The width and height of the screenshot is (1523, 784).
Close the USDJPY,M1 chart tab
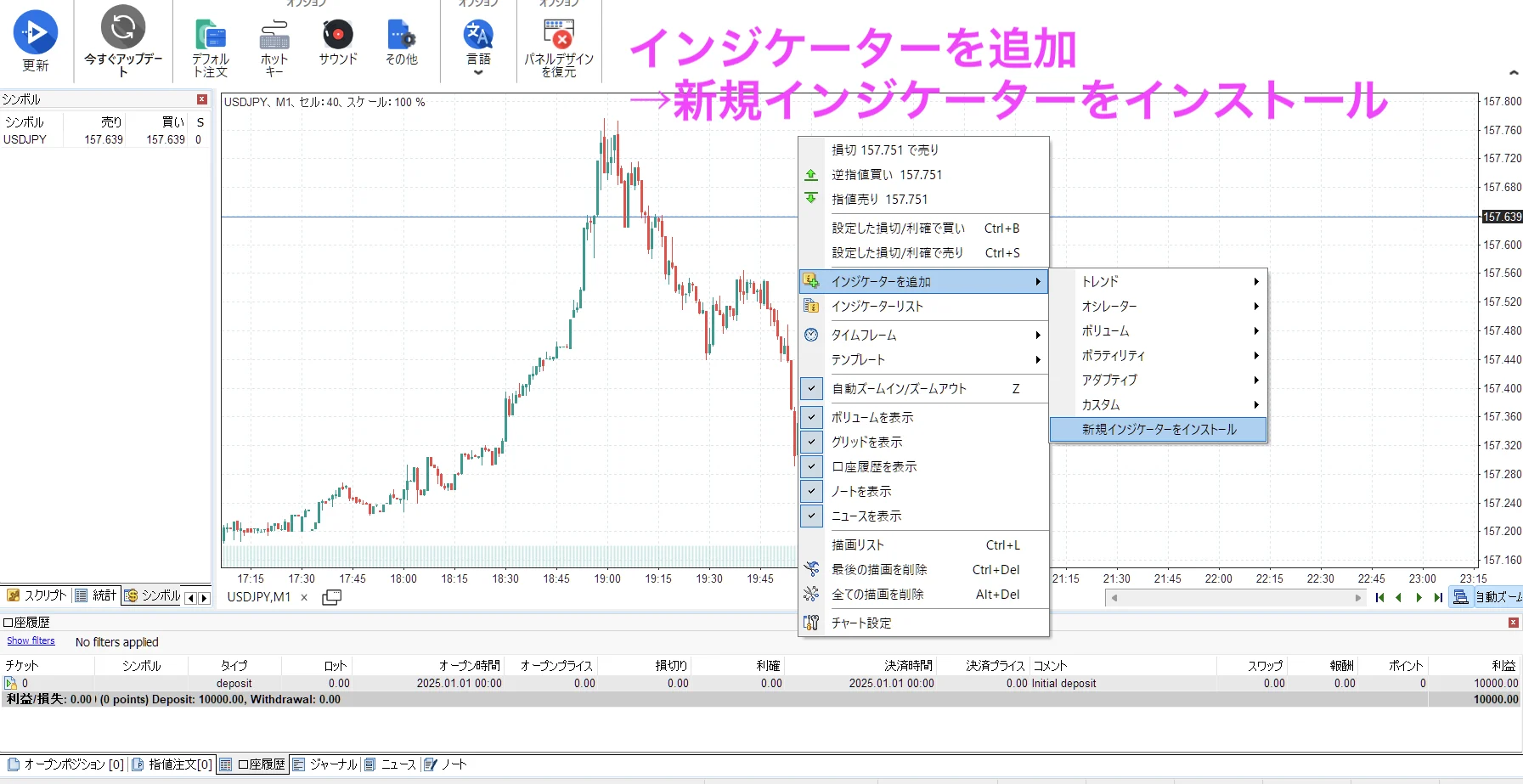[x=304, y=597]
